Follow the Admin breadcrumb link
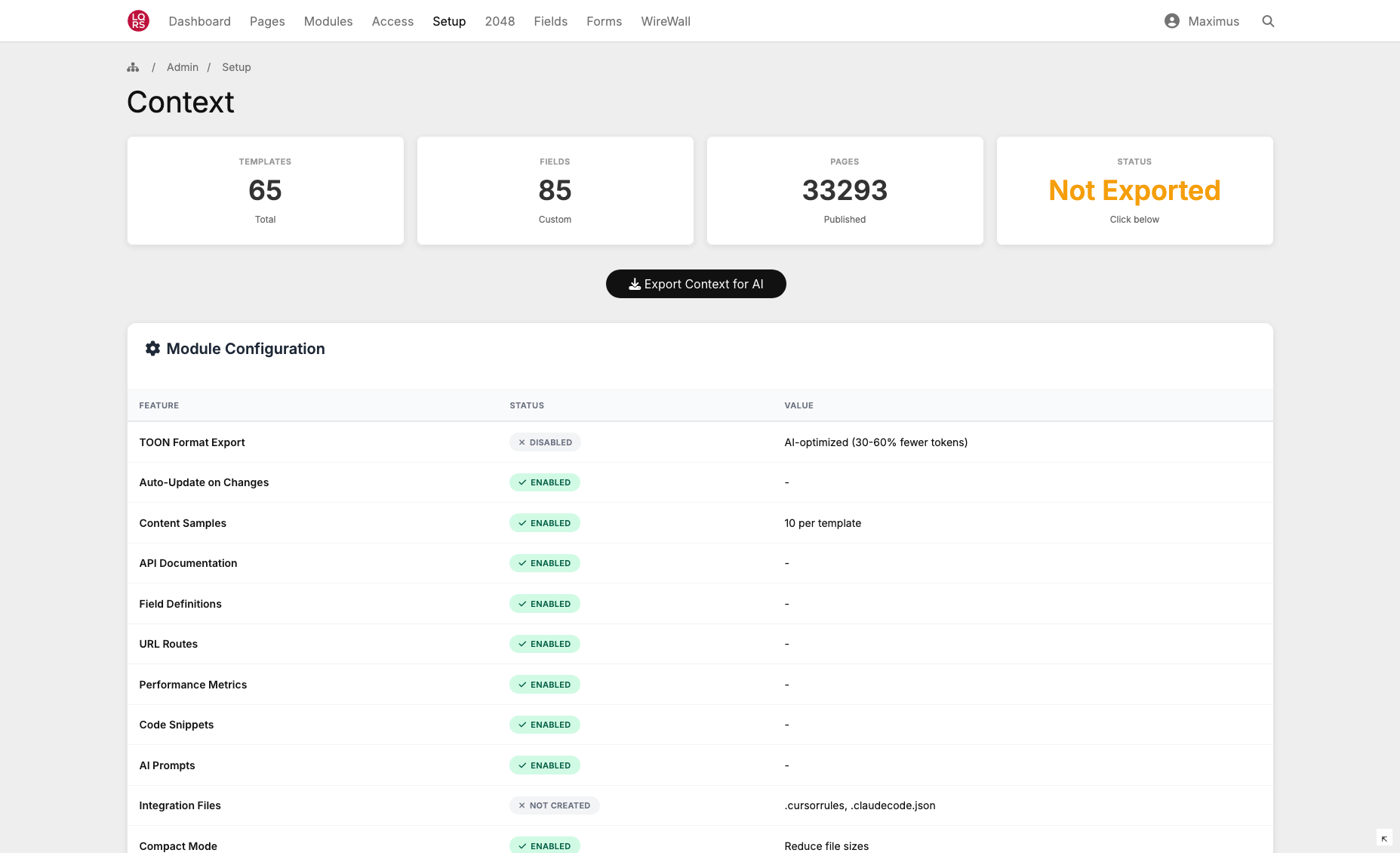Screen dimensions: 1400x853 [183, 67]
